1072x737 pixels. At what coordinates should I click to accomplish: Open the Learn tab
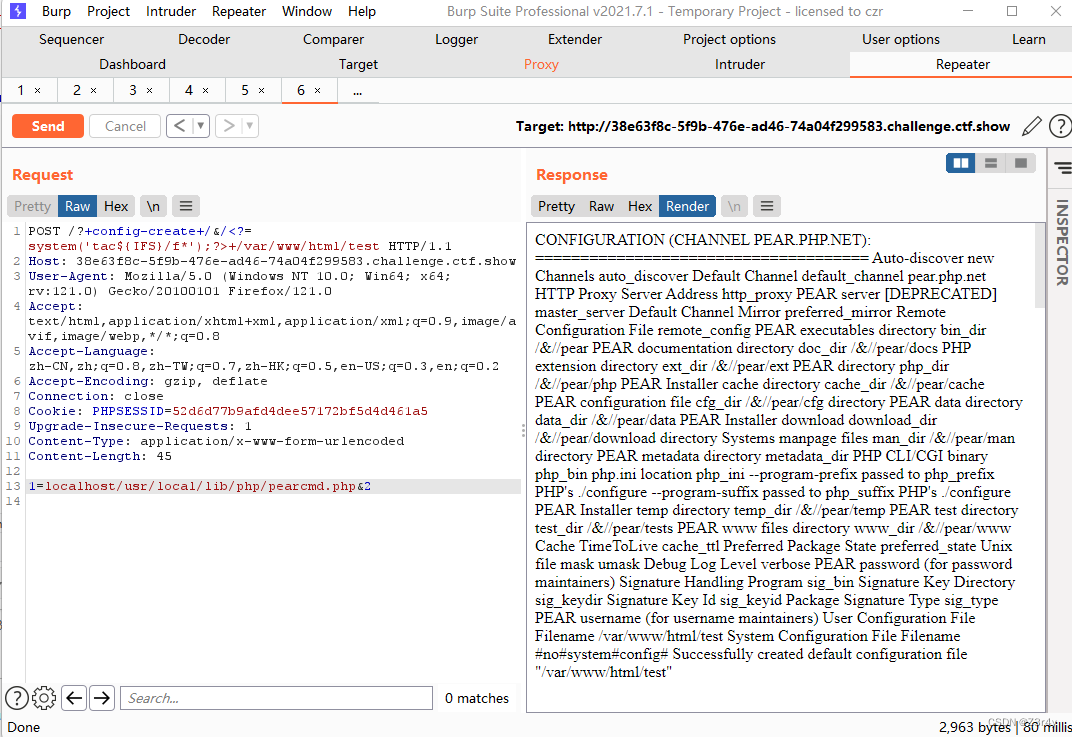point(1028,40)
